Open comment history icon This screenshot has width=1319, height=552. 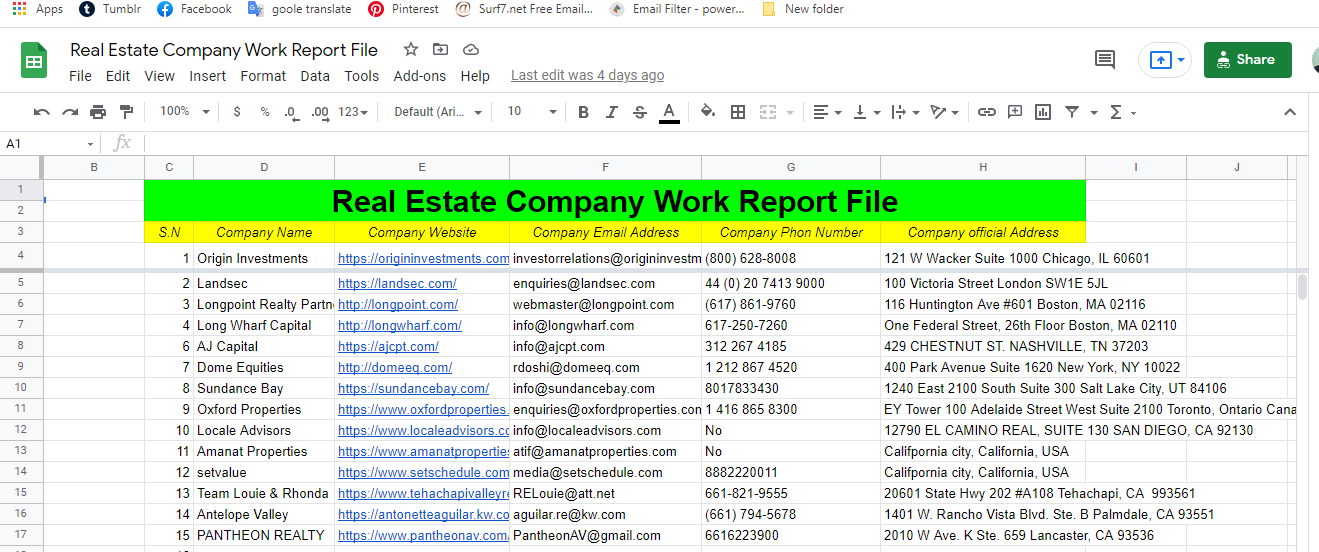click(x=1105, y=60)
